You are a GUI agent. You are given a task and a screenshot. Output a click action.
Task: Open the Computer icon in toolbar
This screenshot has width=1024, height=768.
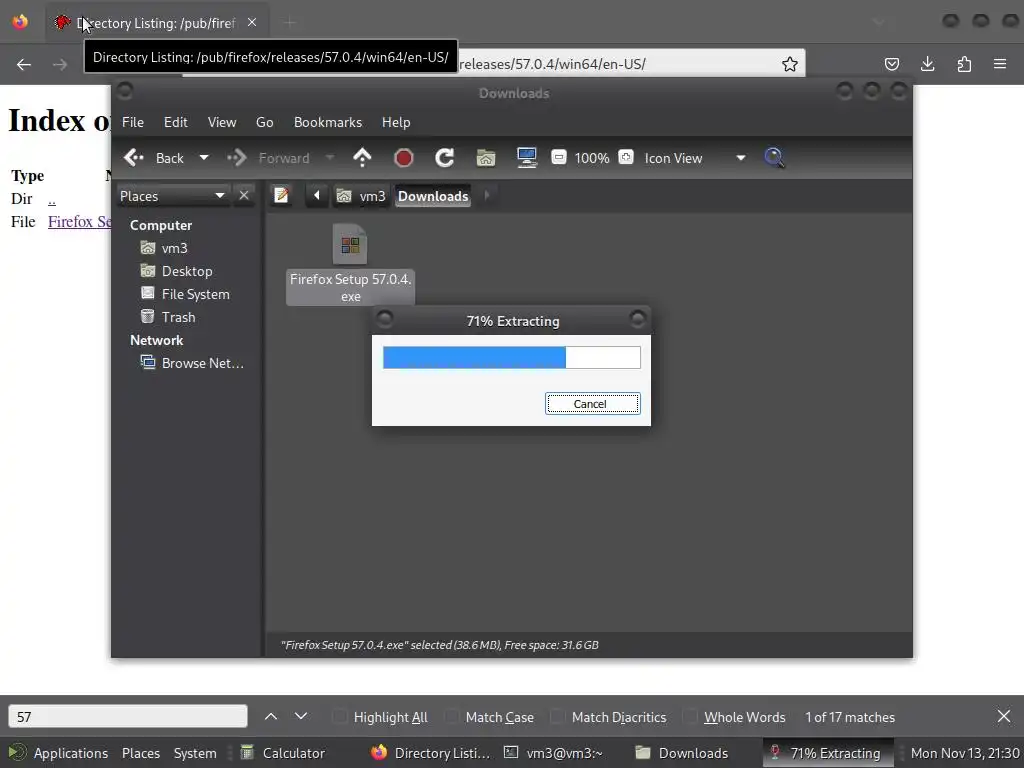coord(526,158)
